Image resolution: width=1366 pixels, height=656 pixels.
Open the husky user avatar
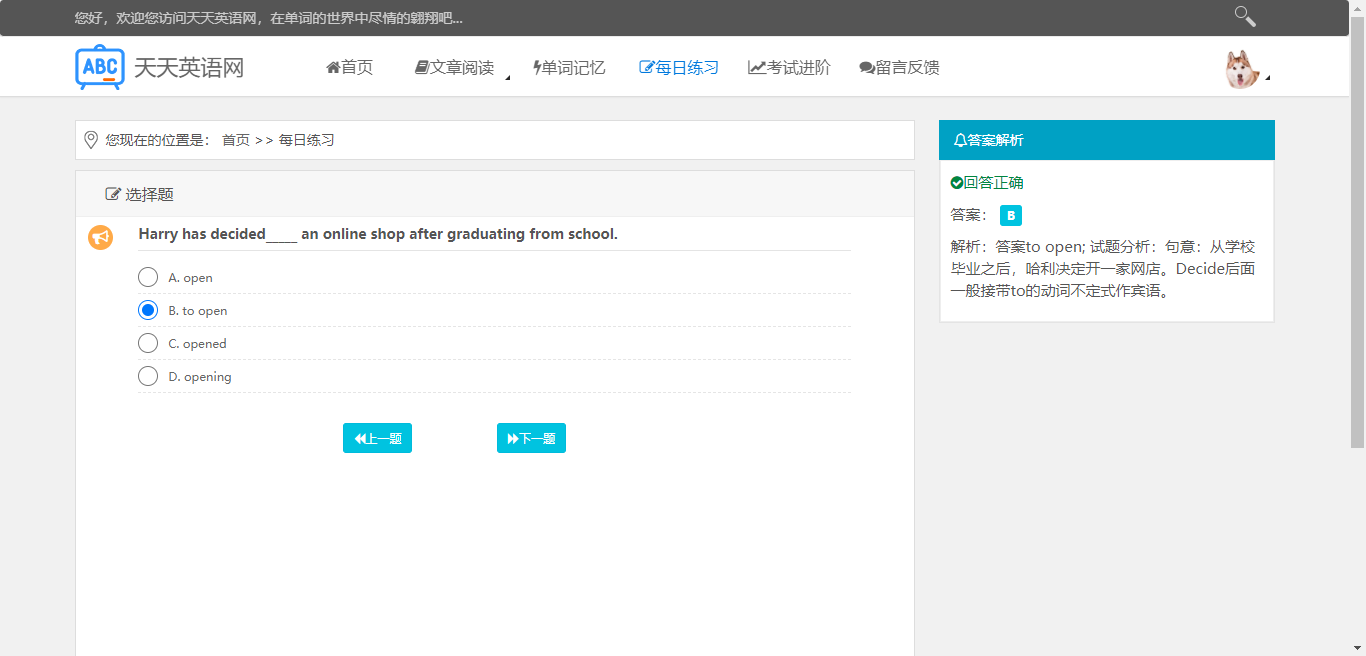pos(1241,69)
